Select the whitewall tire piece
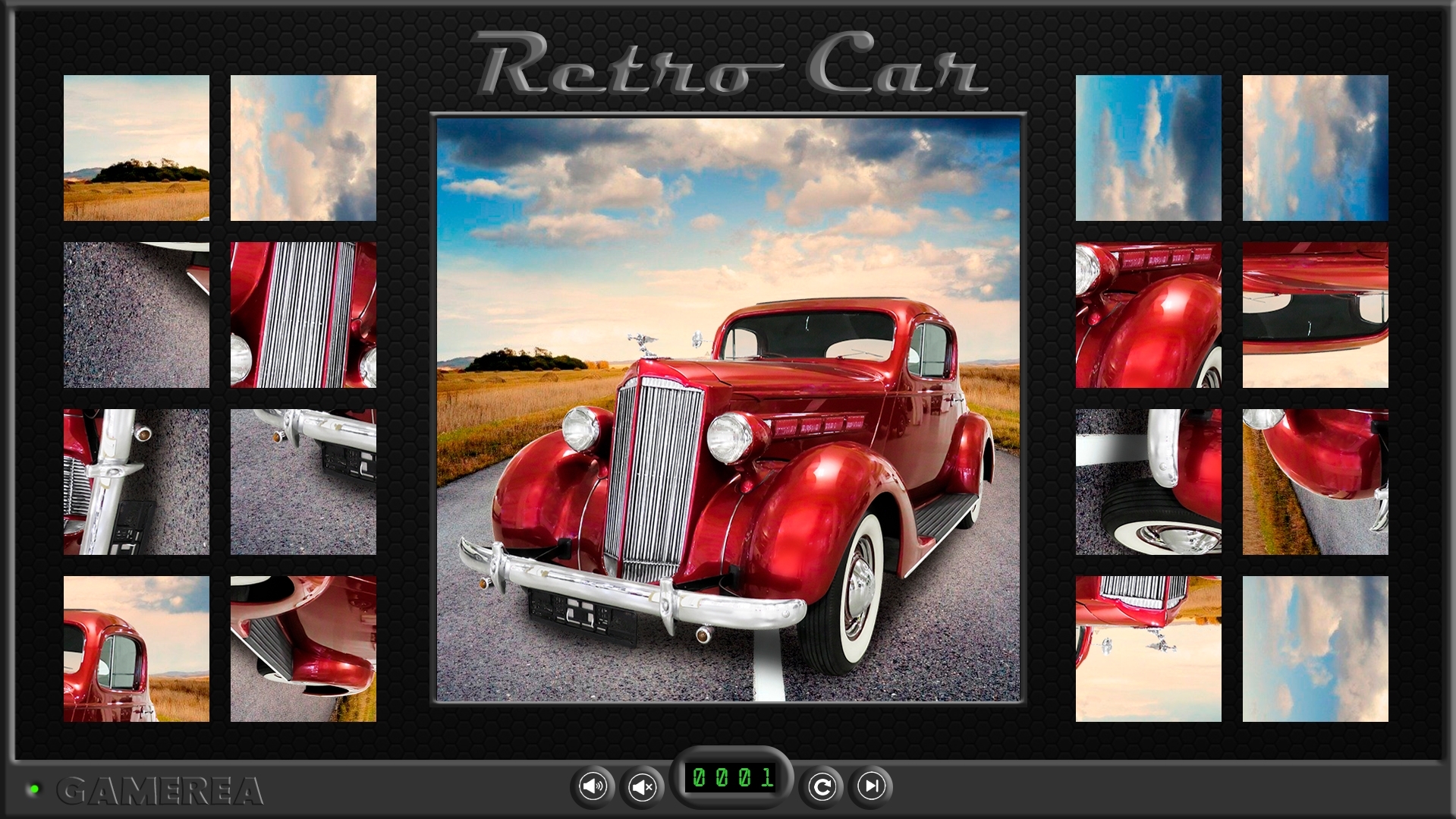 [x=1149, y=482]
